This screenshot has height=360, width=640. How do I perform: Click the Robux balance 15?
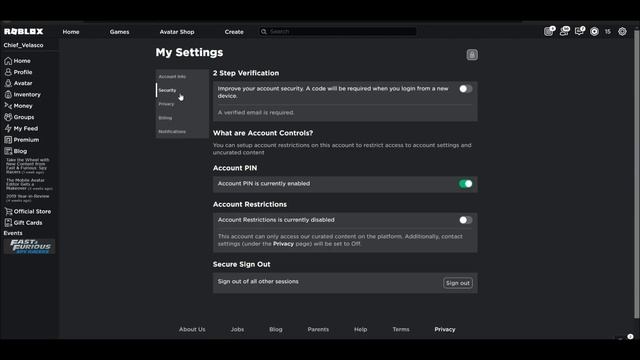608,31
